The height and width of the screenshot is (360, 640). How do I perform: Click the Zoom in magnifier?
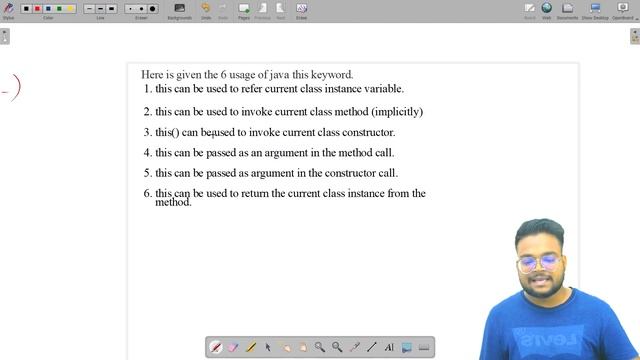point(320,347)
